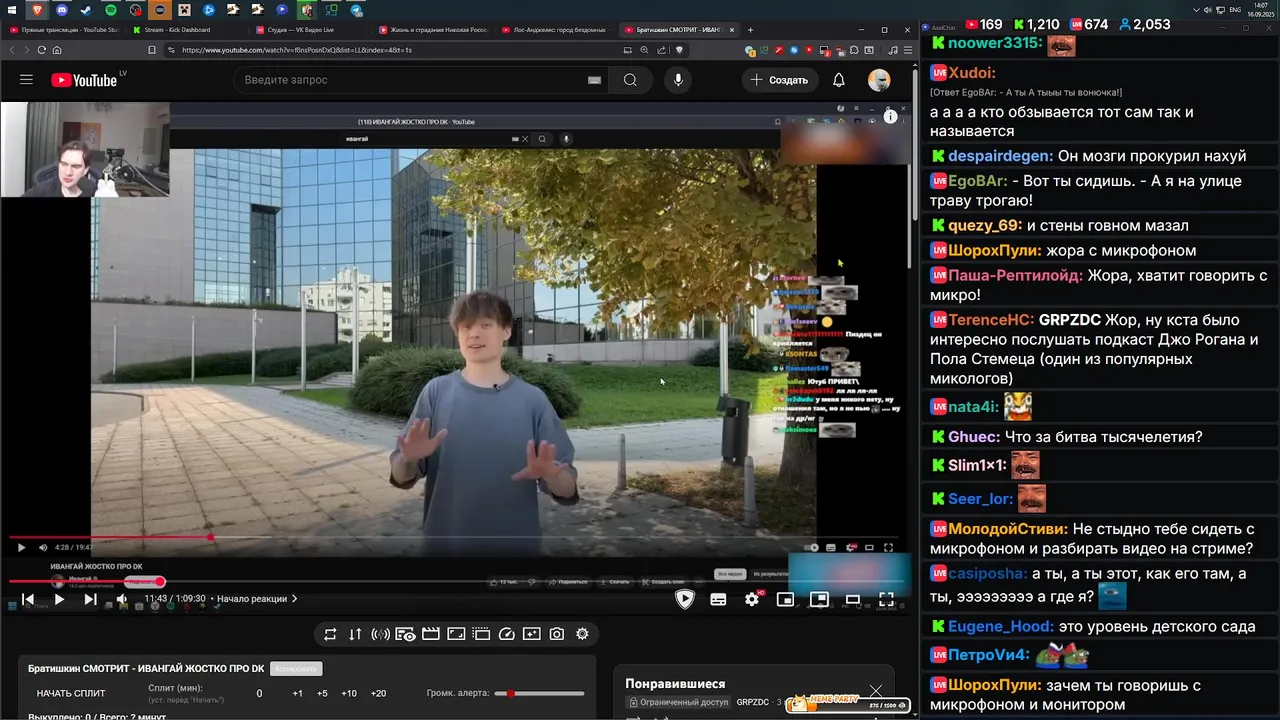Open the YouTube guide hamburger menu
Viewport: 1280px width, 720px height.
(x=26, y=80)
